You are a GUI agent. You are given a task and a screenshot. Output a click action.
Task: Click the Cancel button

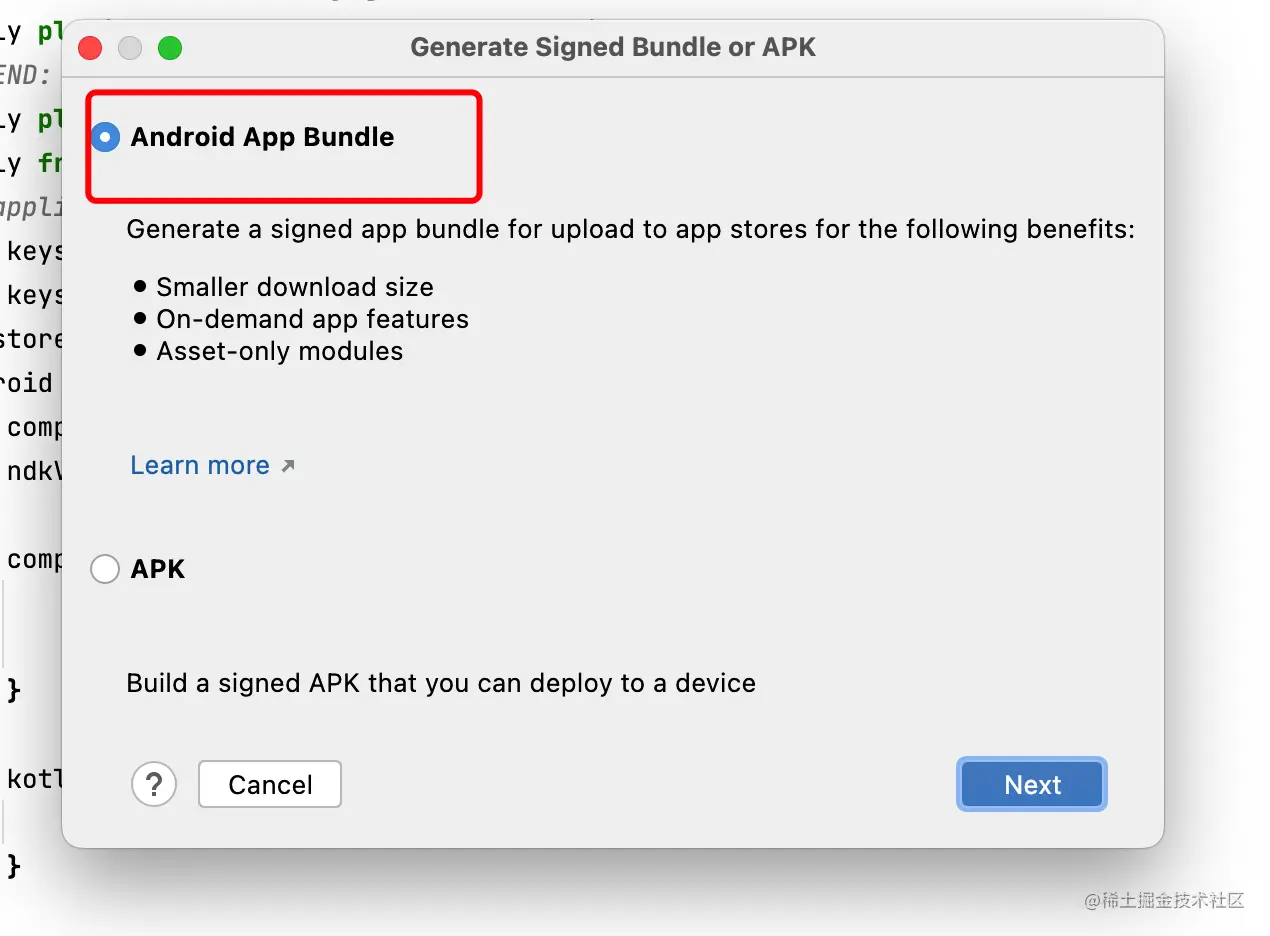pyautogui.click(x=270, y=784)
